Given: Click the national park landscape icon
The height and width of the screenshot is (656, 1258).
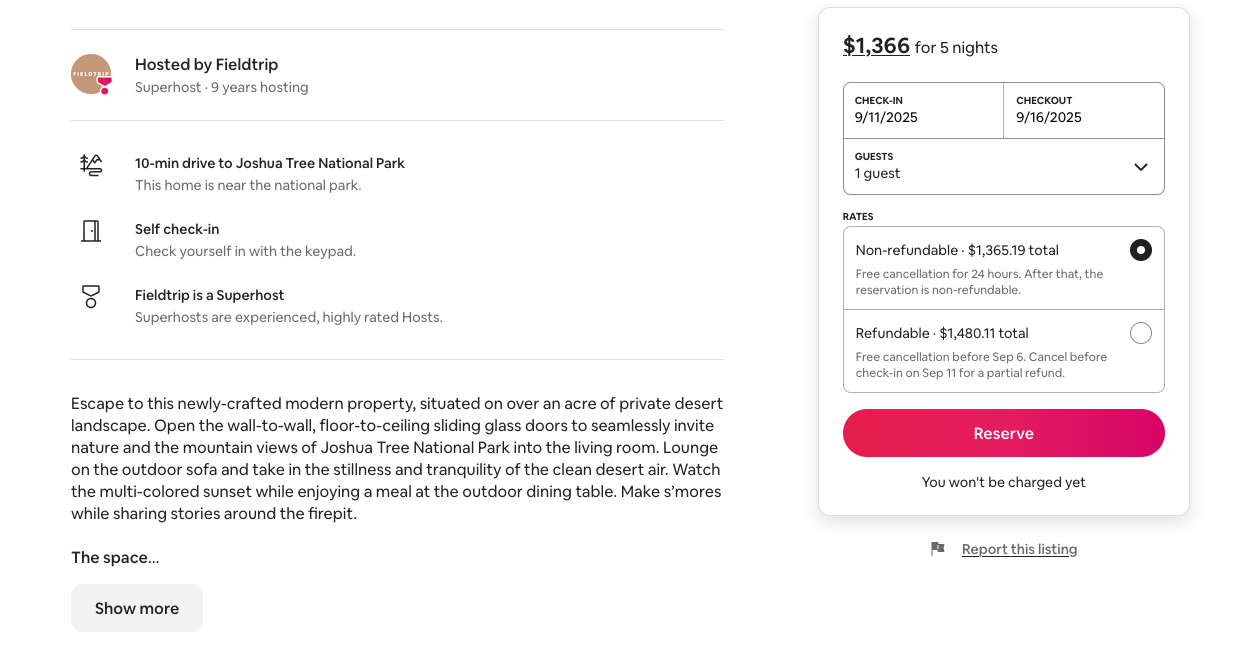Looking at the screenshot, I should [x=91, y=165].
